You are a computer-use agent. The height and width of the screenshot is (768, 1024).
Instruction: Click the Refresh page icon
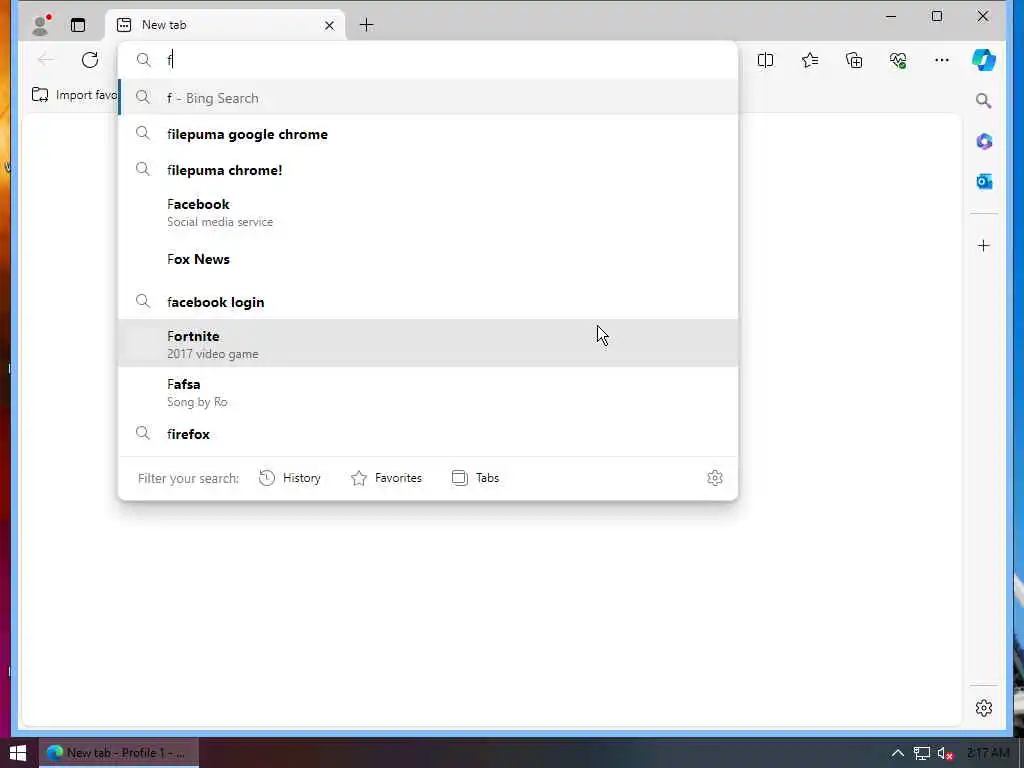tap(89, 60)
